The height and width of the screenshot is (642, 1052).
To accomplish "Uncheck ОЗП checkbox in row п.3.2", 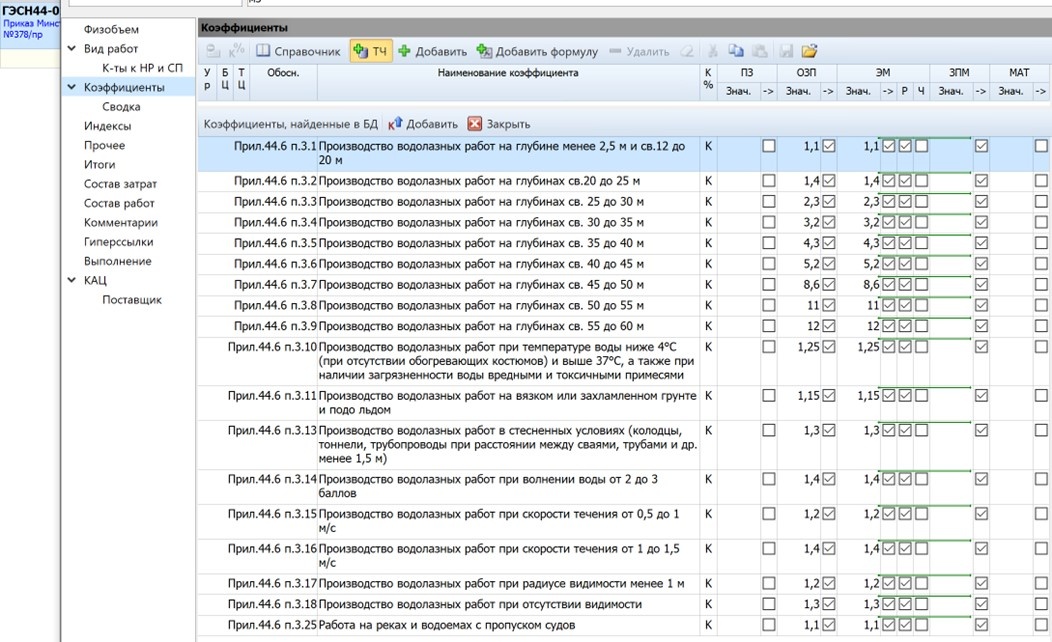I will click(829, 180).
